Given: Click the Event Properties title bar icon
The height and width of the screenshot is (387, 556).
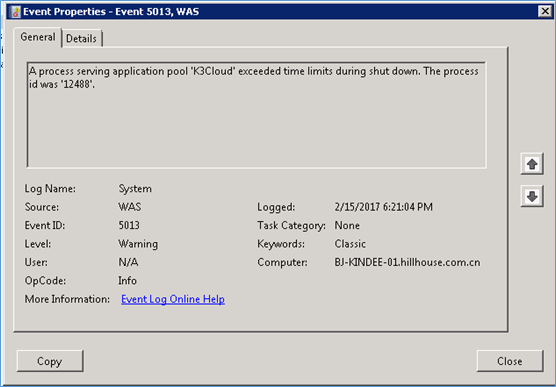Looking at the screenshot, I should [16, 12].
